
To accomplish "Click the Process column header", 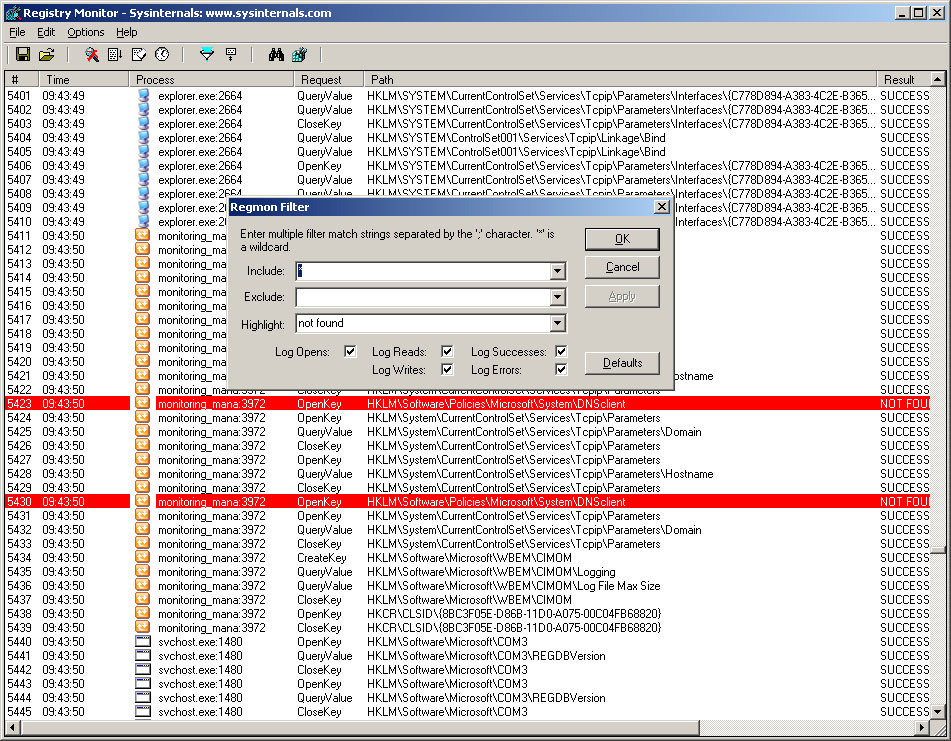I will [211, 79].
